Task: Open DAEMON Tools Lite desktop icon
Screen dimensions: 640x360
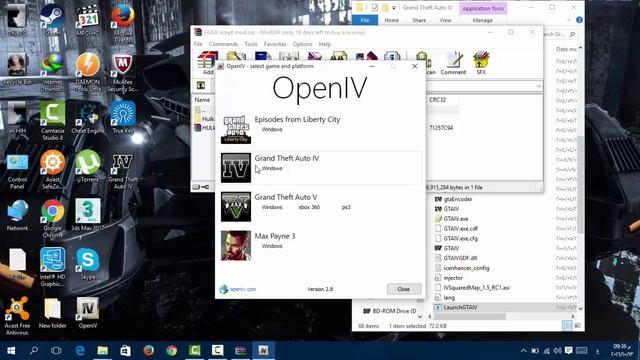Action: pyautogui.click(x=87, y=71)
